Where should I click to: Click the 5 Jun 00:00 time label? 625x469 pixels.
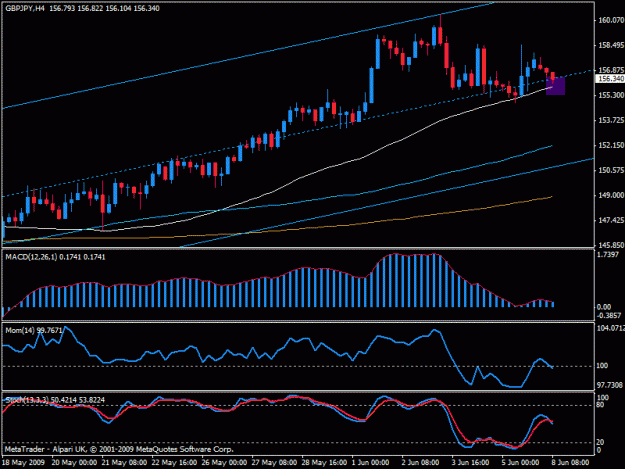[521, 463]
